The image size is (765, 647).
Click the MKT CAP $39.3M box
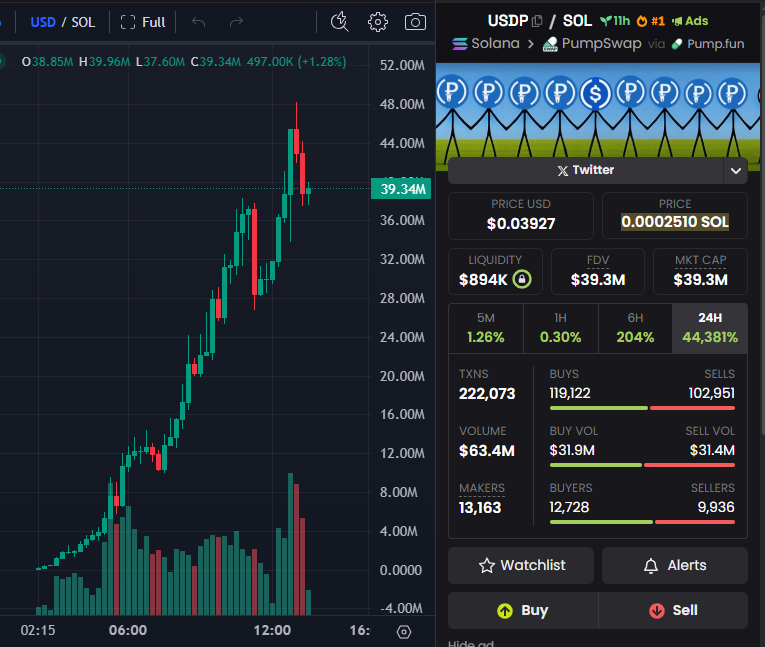[700, 271]
